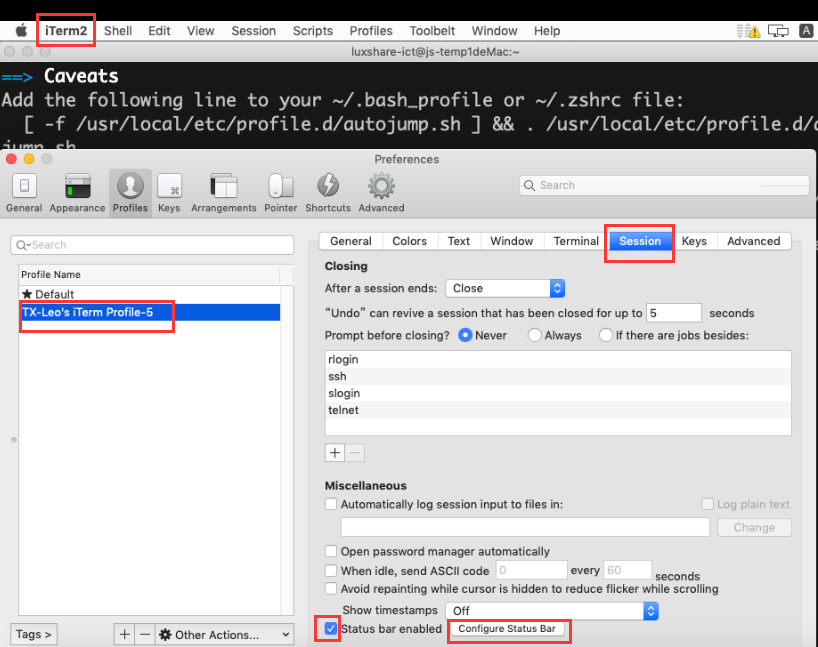Select the Profiles preferences pane
Screen dimensions: 818x647
click(x=130, y=193)
